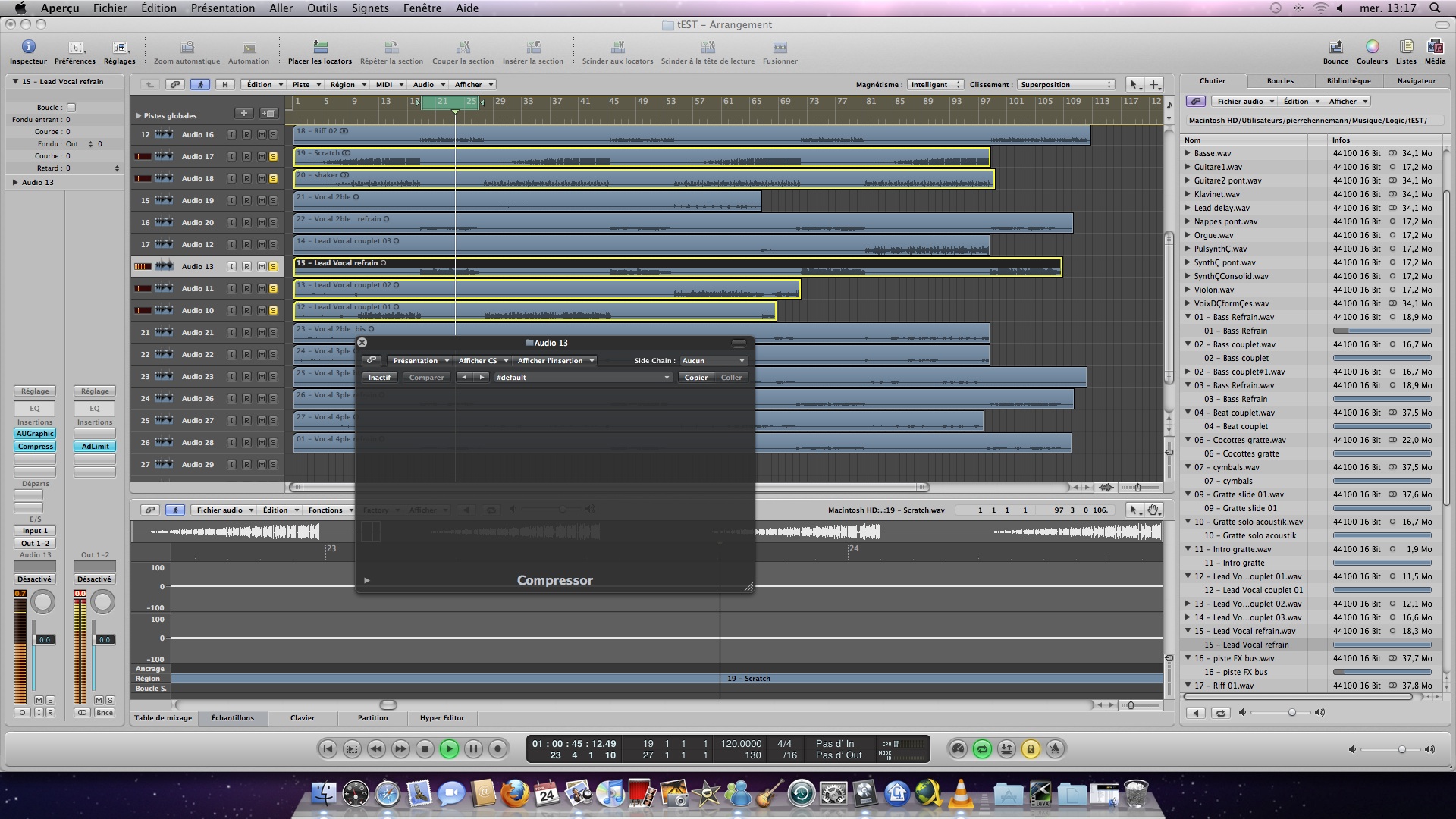This screenshot has height=819, width=1456.
Task: Toggle Solo on Audio 17 track
Action: coord(273,157)
